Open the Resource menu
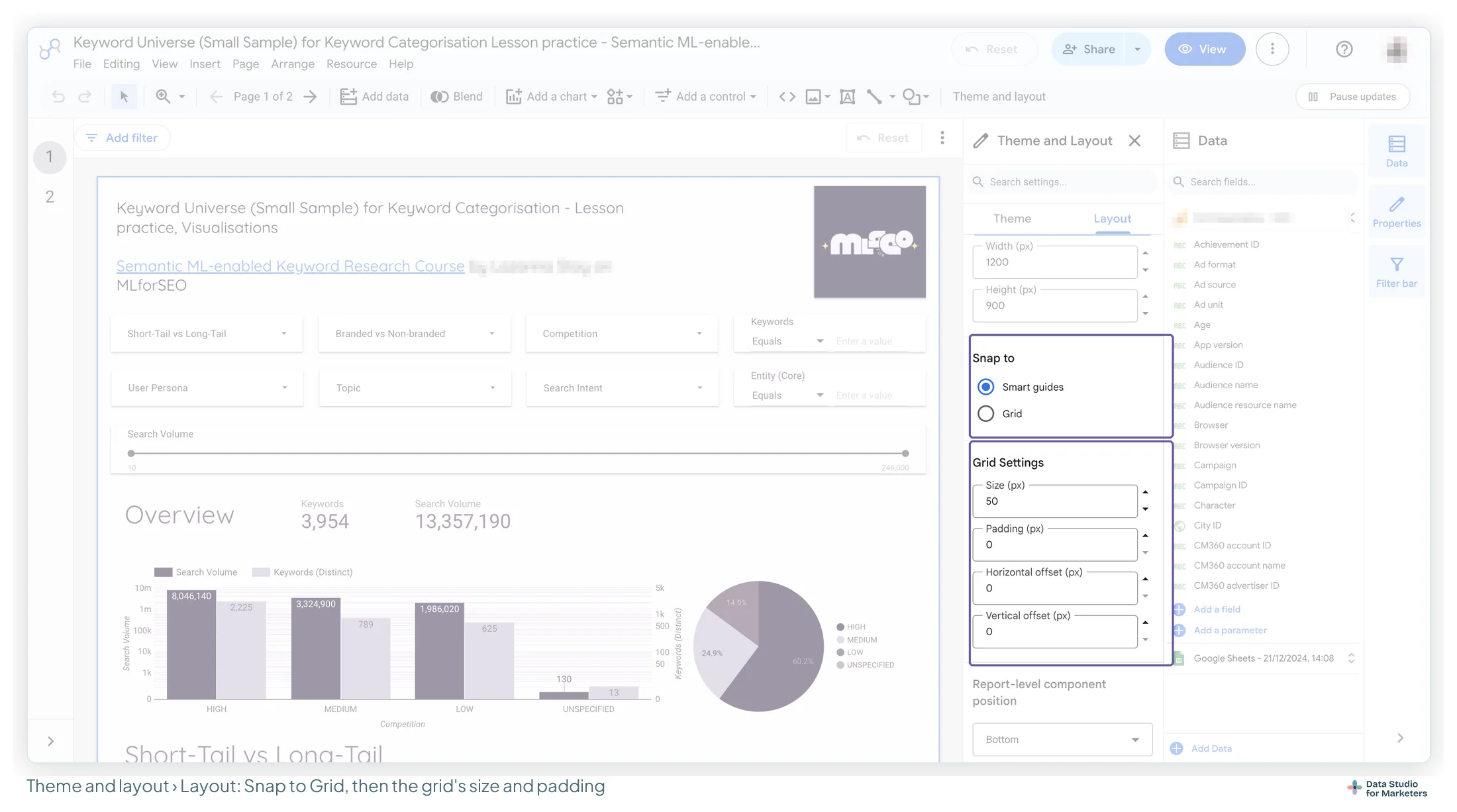Viewport: 1457px width, 812px height. click(x=351, y=64)
